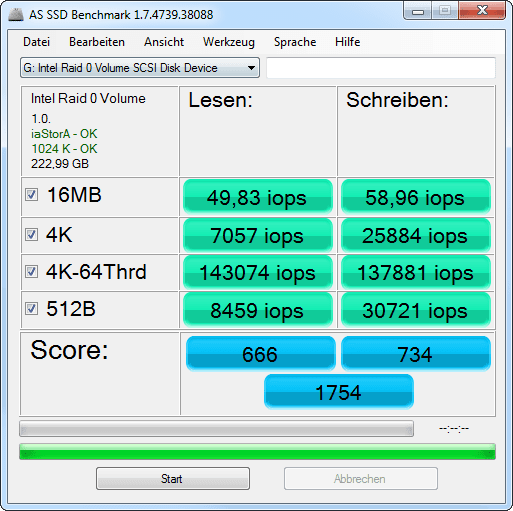The width and height of the screenshot is (513, 511).
Task: Click the 143074 iops read result
Action: pyautogui.click(x=258, y=272)
